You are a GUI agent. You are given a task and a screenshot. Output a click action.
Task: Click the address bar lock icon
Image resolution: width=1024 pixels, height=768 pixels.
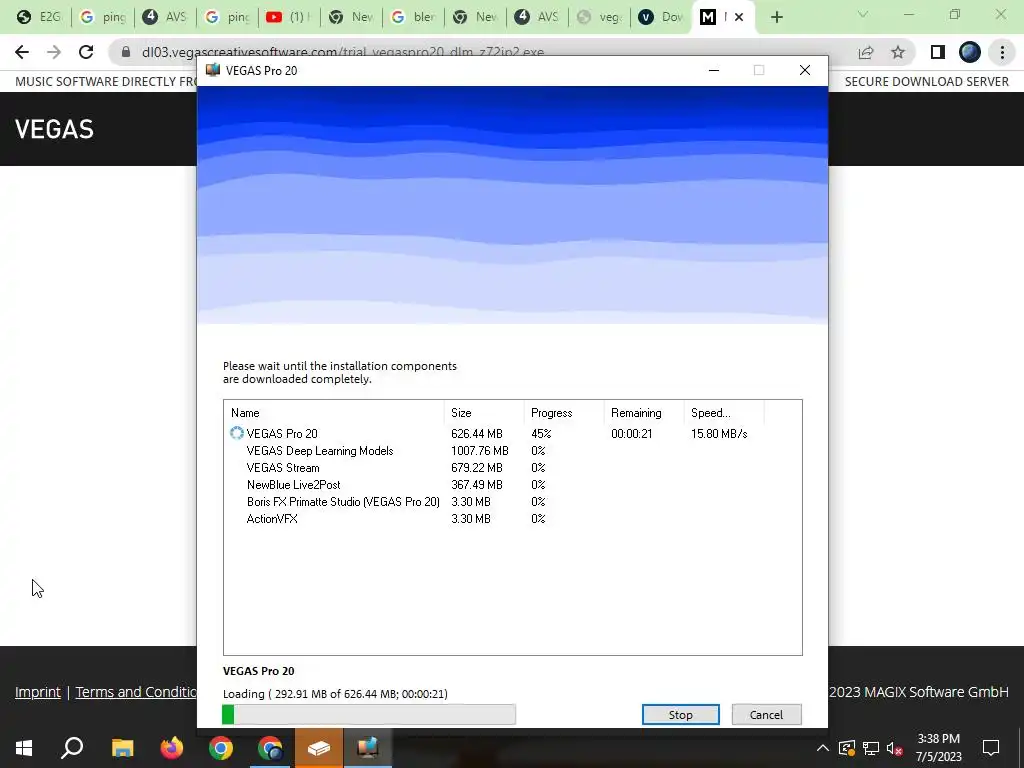click(125, 52)
